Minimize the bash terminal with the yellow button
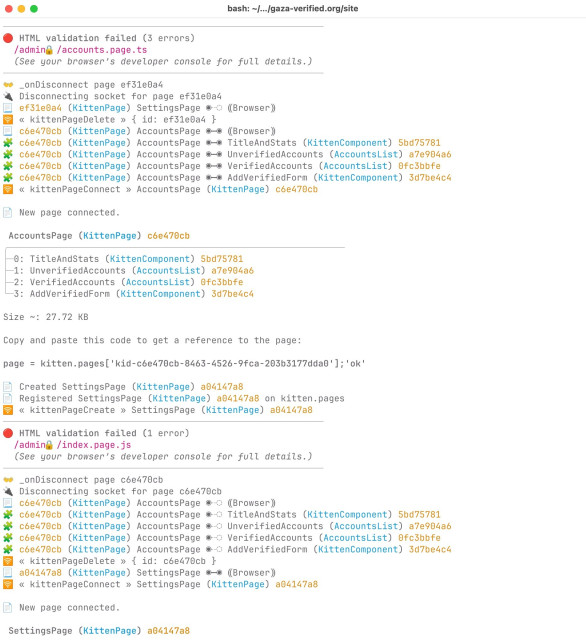 pyautogui.click(x=21, y=9)
